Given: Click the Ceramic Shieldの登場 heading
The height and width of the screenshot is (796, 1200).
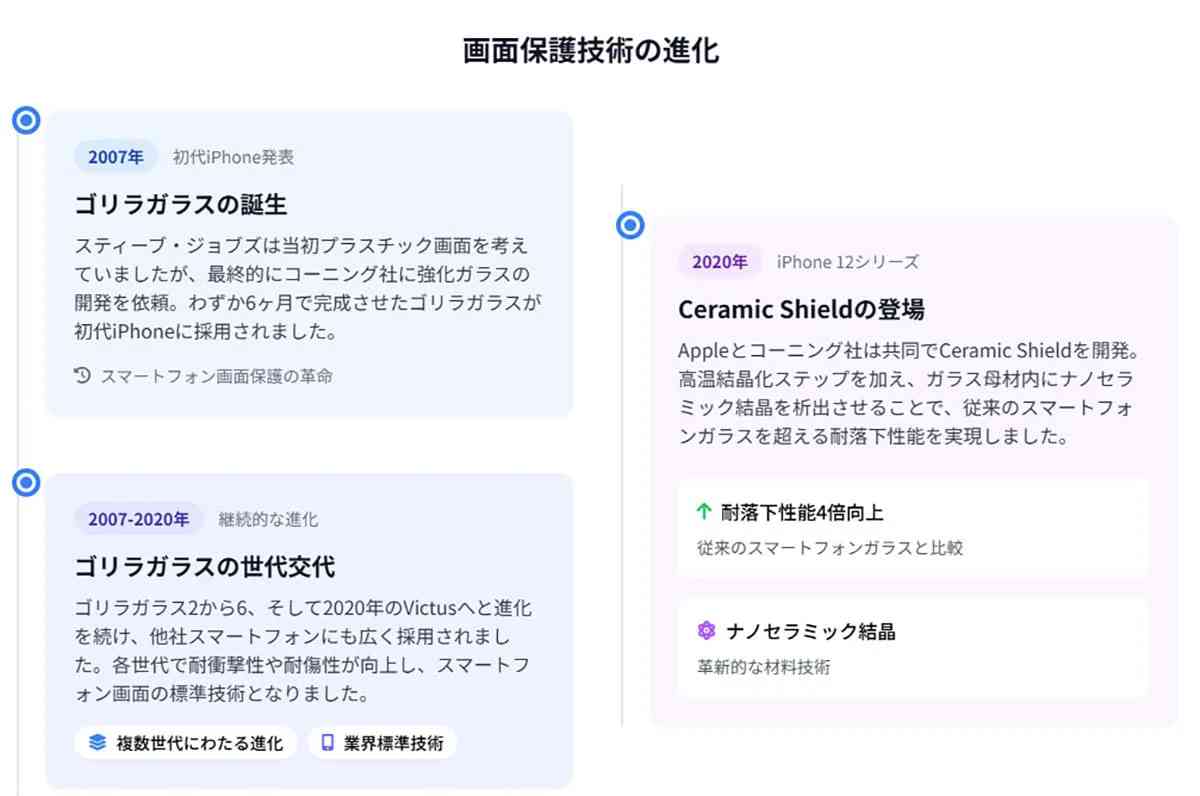Looking at the screenshot, I should pos(801,309).
